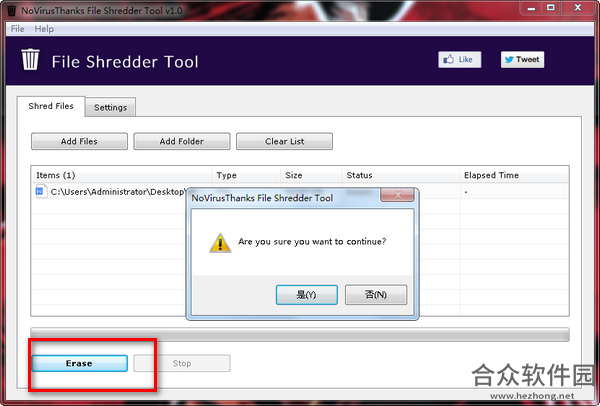Click the 'Are you sure you want to continue?' text
600x406 pixels.
click(x=312, y=242)
